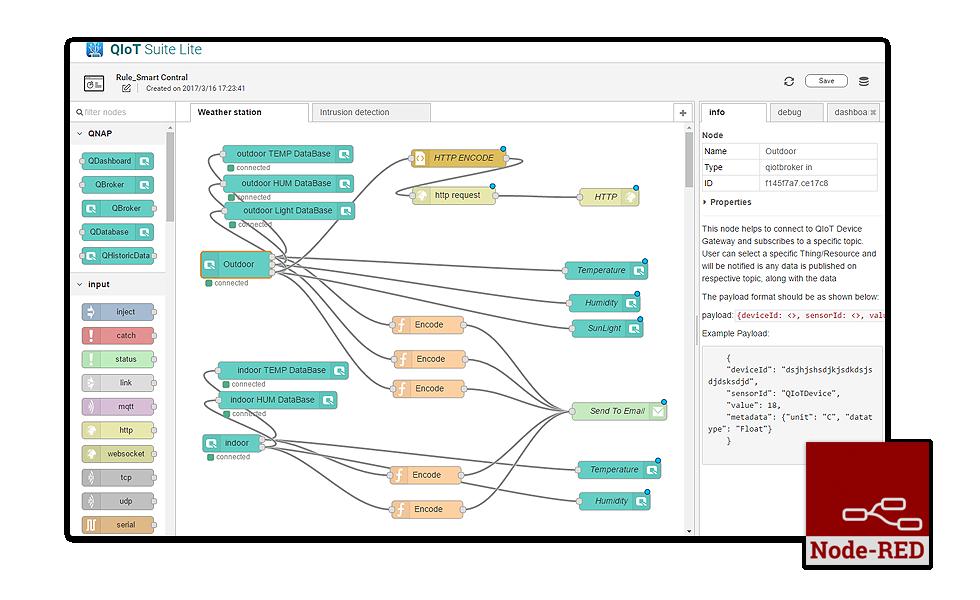Click the palette vertical scrollbar thumb
Screen dimensions: 980x600
pos(169,177)
